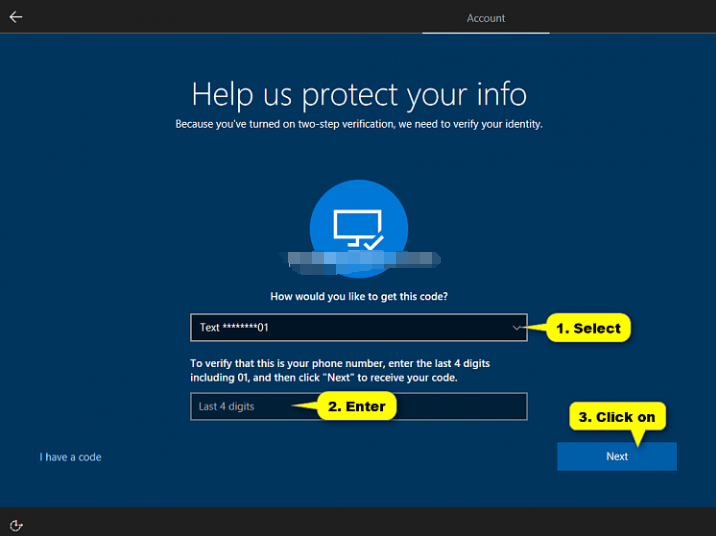Click the two-step verification subtitle text
716x536 pixels.
[x=358, y=124]
